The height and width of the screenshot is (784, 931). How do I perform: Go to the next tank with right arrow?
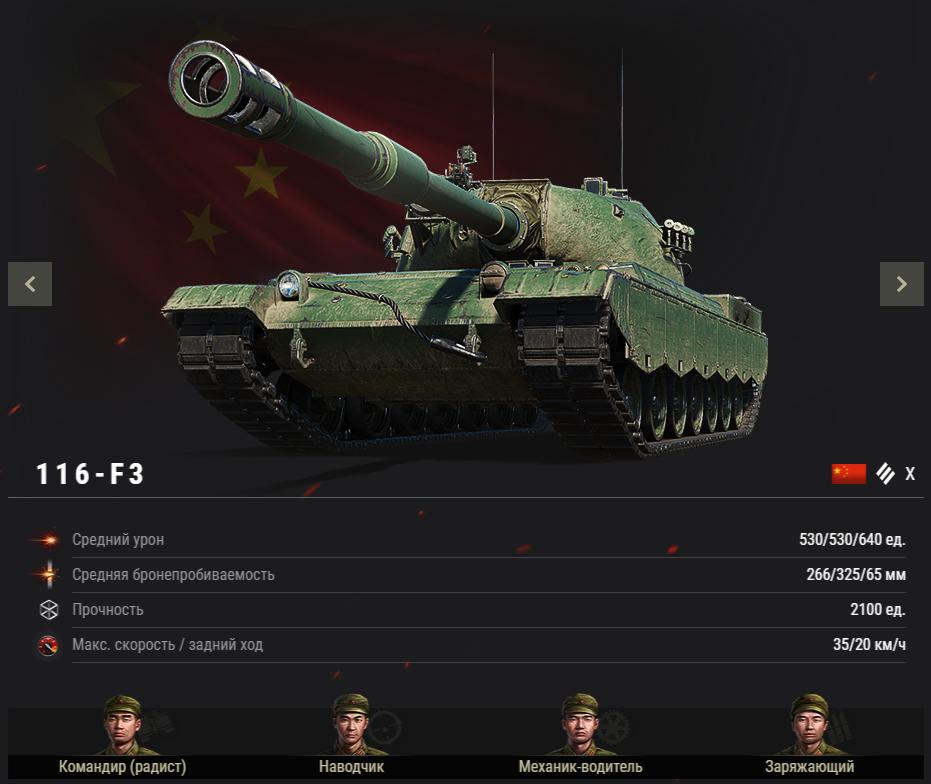pyautogui.click(x=901, y=284)
